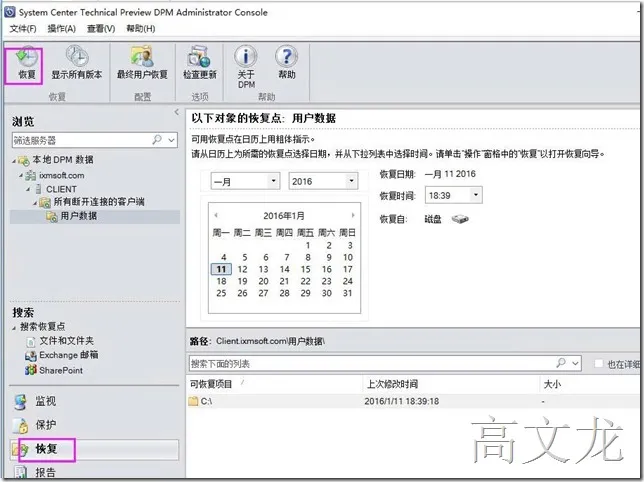Select the 2016/1/11 18:39:18 timestamp cell

(401, 401)
